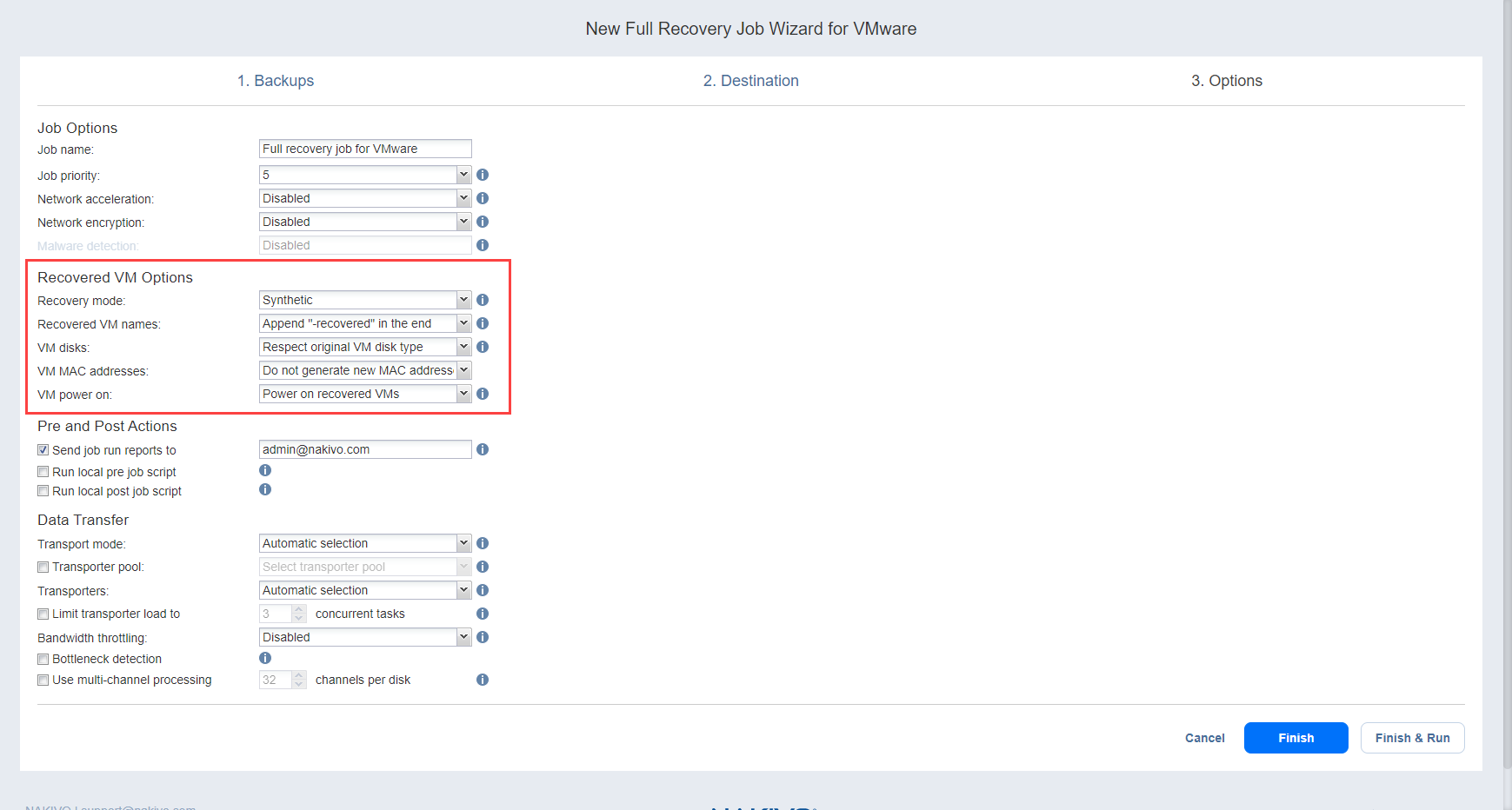
Task: Uncheck Send job run reports to
Action: pyautogui.click(x=43, y=450)
